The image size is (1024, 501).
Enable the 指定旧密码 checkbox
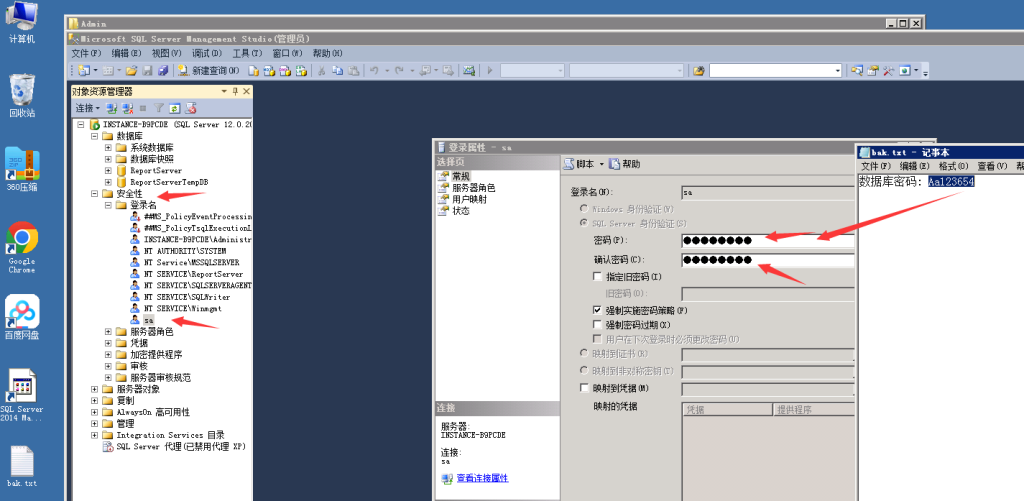click(x=597, y=276)
